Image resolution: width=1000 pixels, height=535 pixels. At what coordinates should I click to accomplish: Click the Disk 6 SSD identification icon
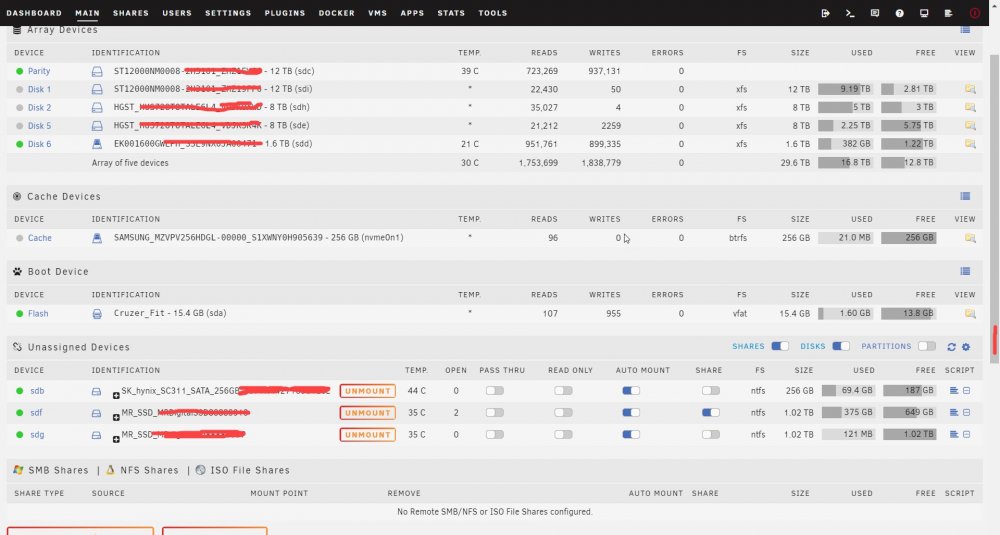point(97,144)
